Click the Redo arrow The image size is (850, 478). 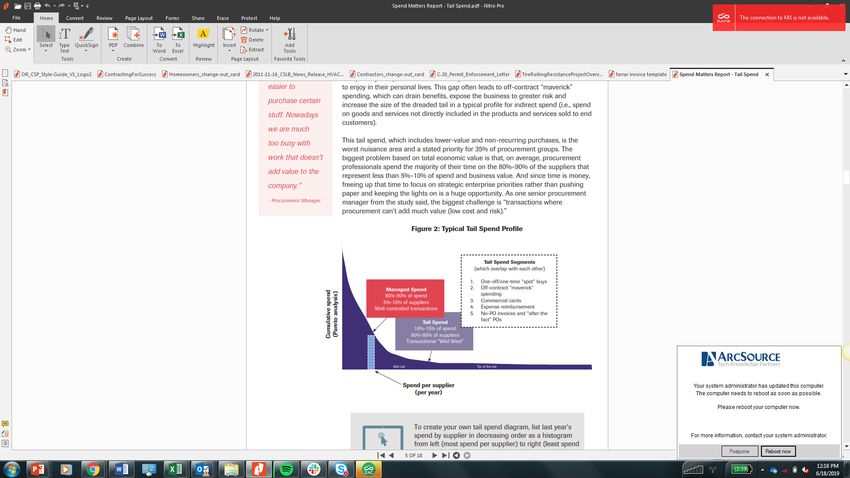[x=61, y=6]
